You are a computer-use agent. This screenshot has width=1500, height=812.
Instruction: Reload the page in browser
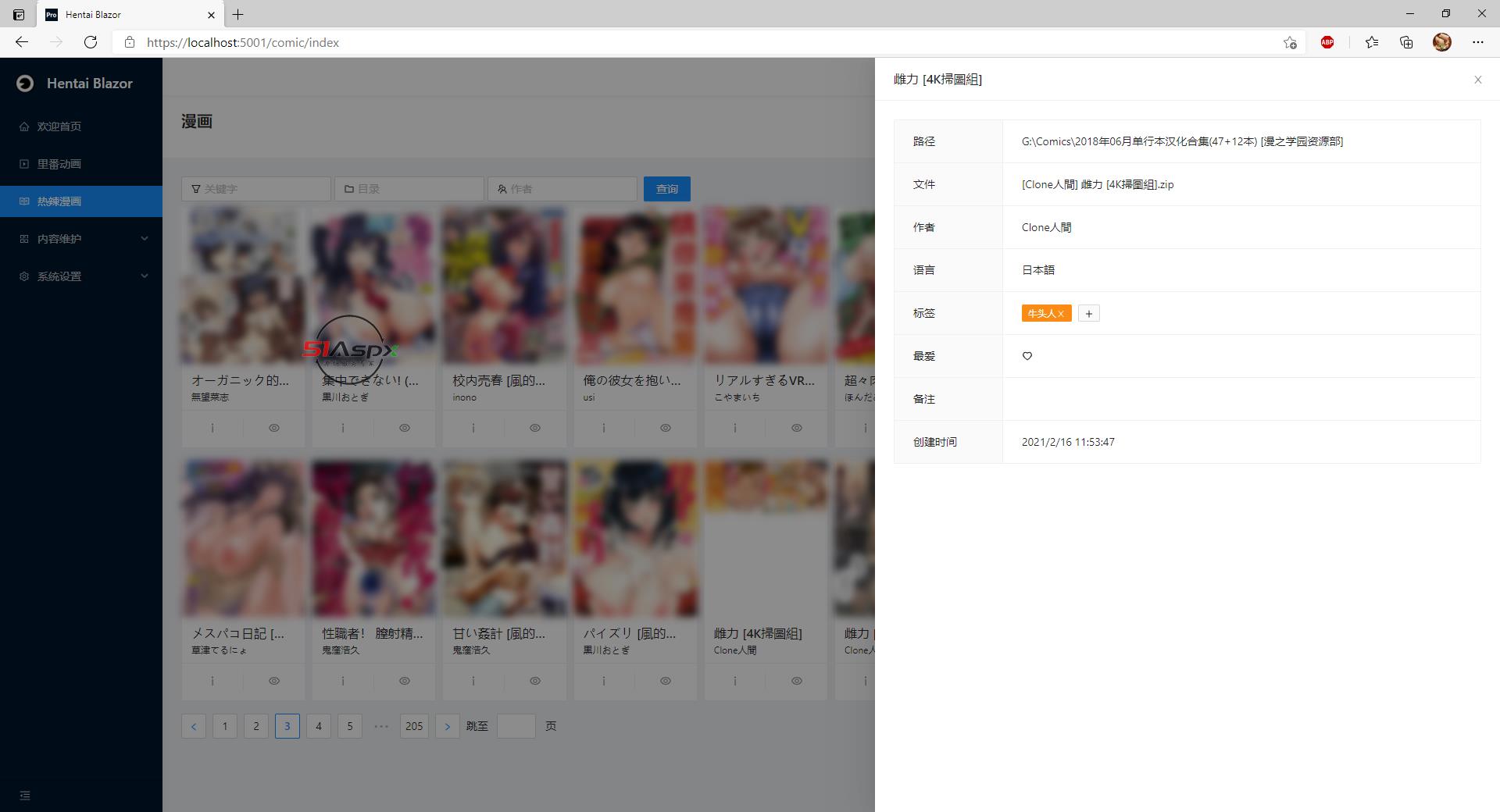[91, 42]
